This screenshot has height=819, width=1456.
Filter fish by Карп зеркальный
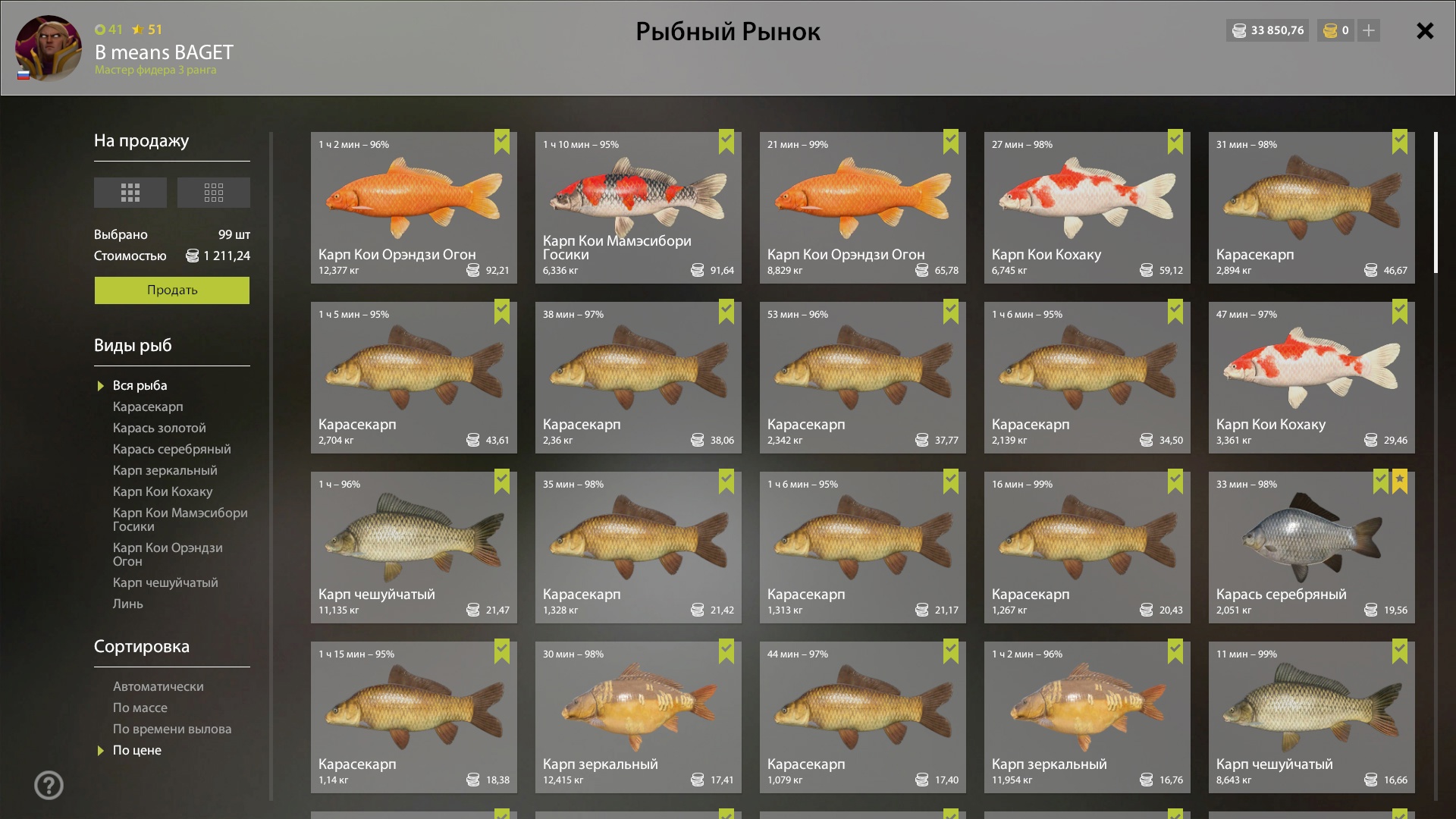[x=165, y=470]
